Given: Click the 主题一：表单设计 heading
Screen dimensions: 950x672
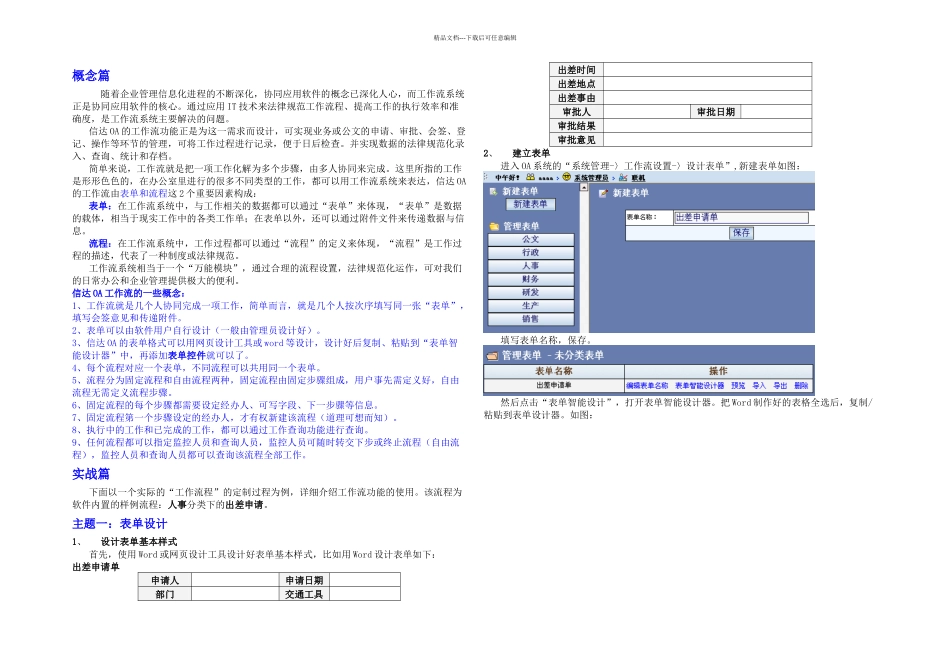Looking at the screenshot, I should click(119, 524).
